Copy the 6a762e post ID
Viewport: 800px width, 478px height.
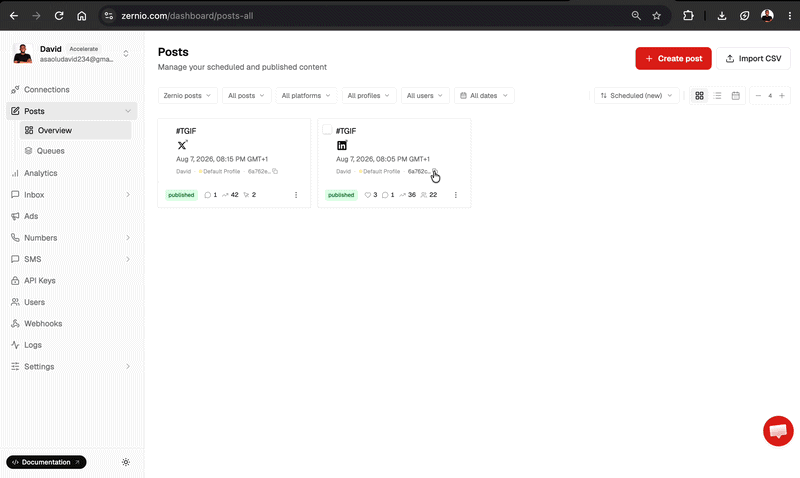pyautogui.click(x=275, y=171)
